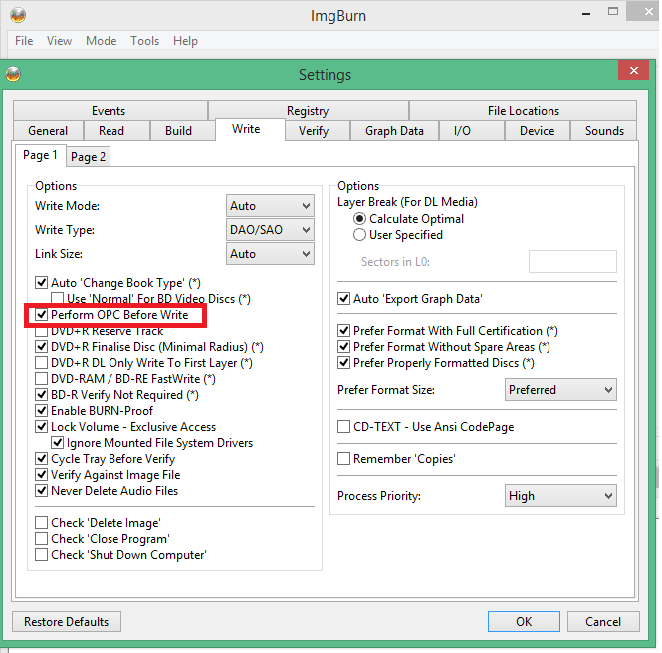Expand the Write Type DAO/SAO dropdown

(270, 230)
